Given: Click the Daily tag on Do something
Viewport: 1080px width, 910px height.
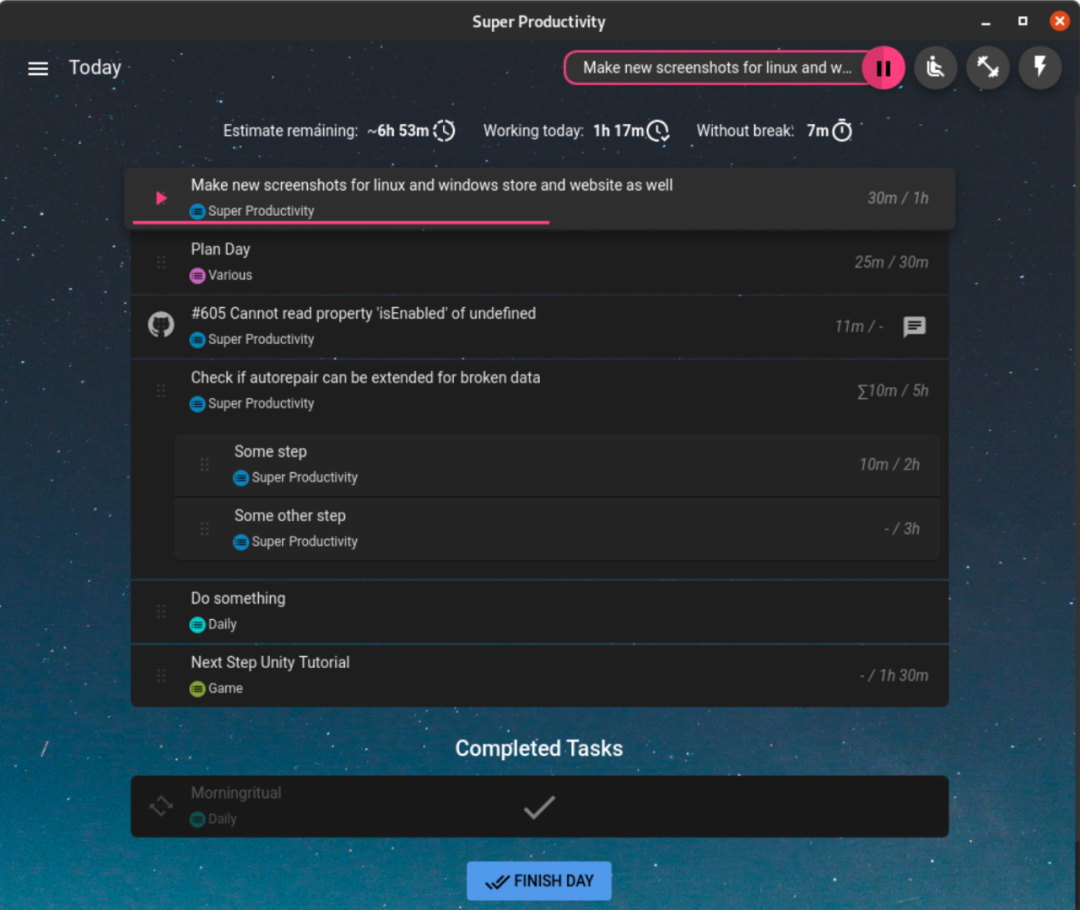Looking at the screenshot, I should point(214,624).
